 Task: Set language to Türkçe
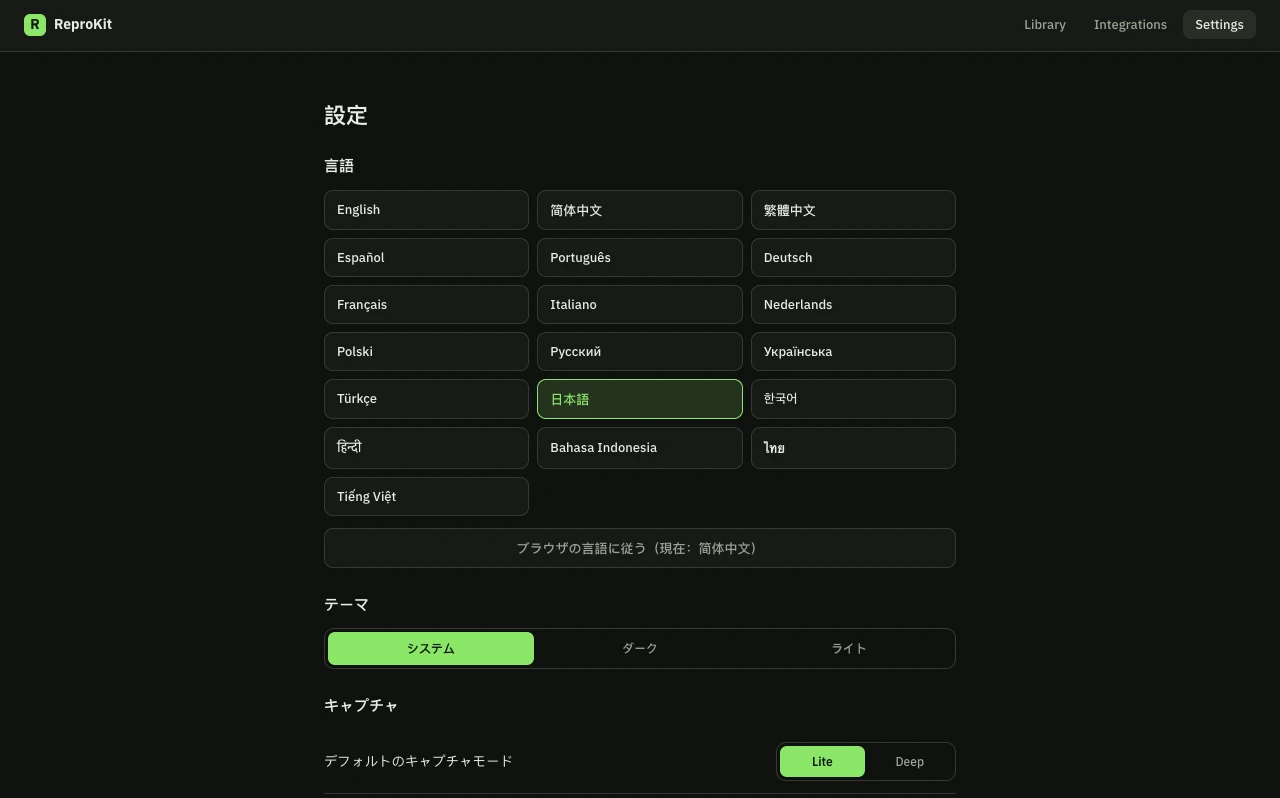pos(426,399)
